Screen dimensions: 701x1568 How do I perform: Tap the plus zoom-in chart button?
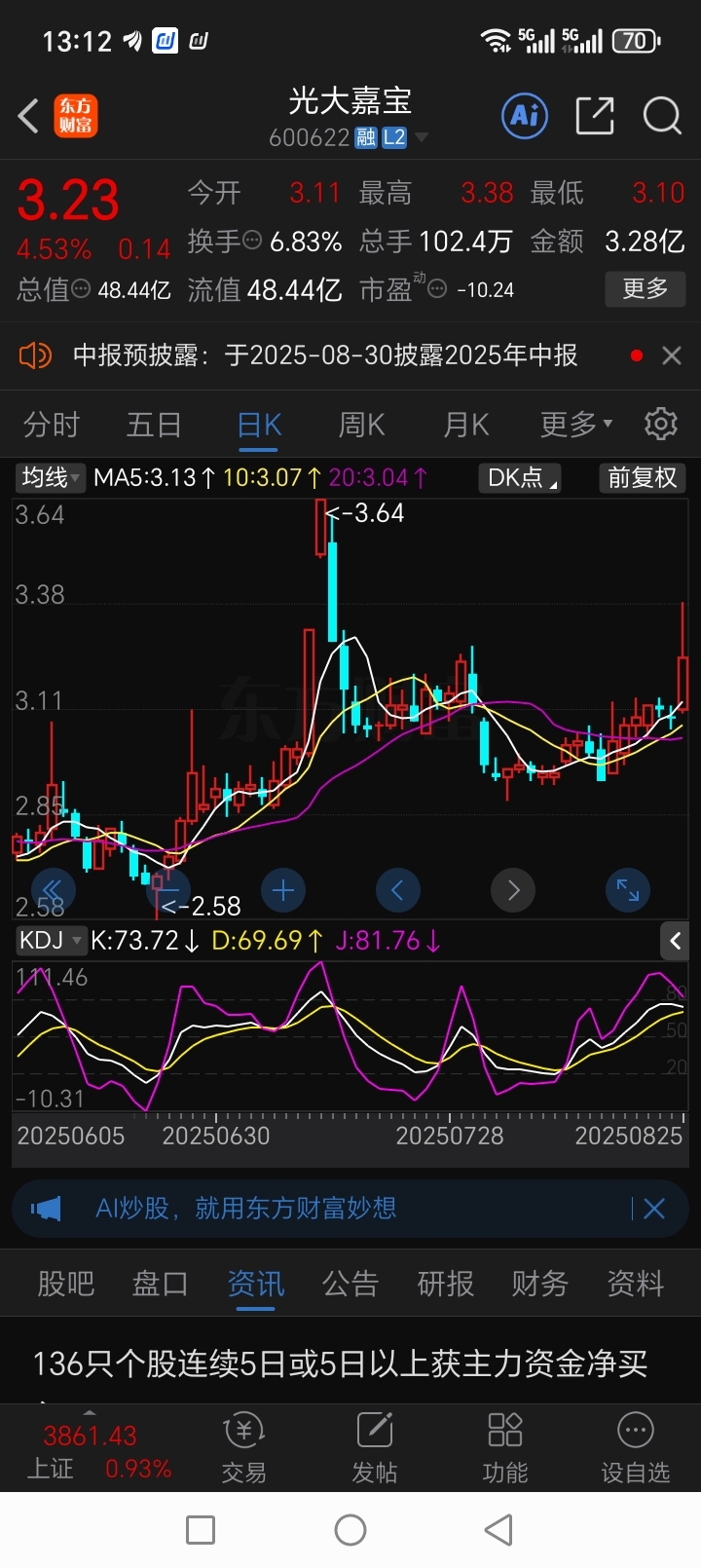pyautogui.click(x=283, y=890)
